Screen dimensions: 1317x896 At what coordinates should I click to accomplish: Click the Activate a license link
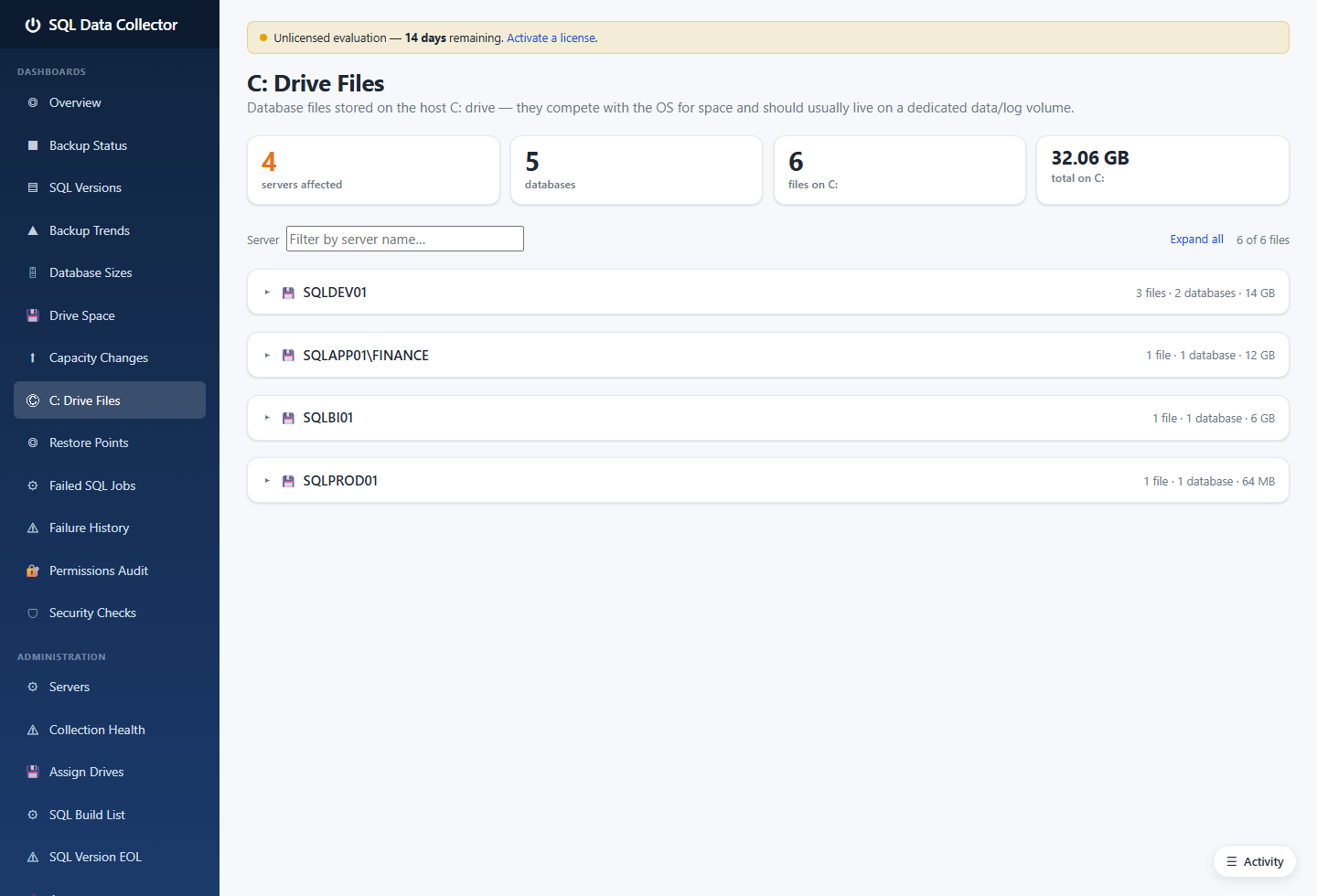(x=551, y=37)
